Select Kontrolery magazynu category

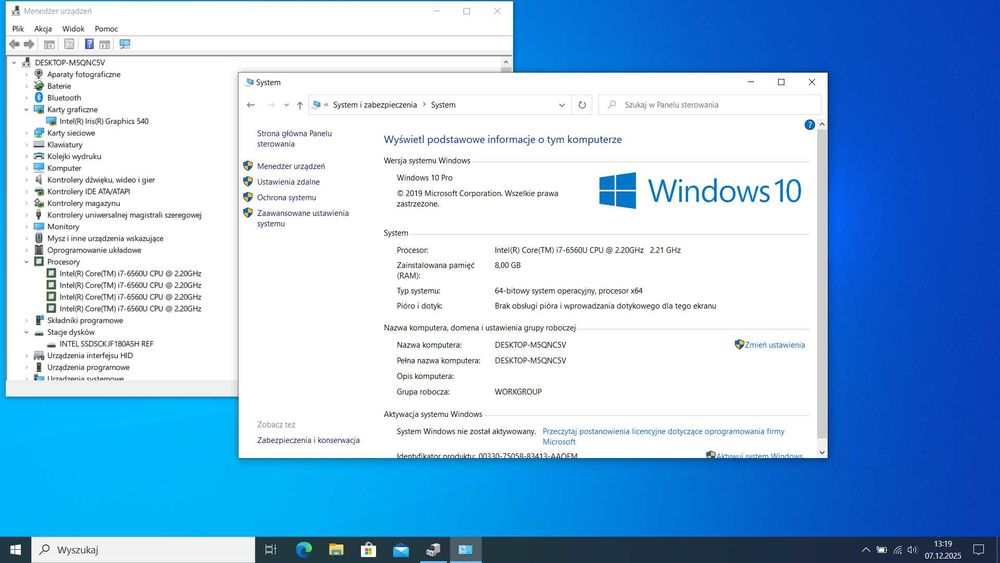[84, 203]
